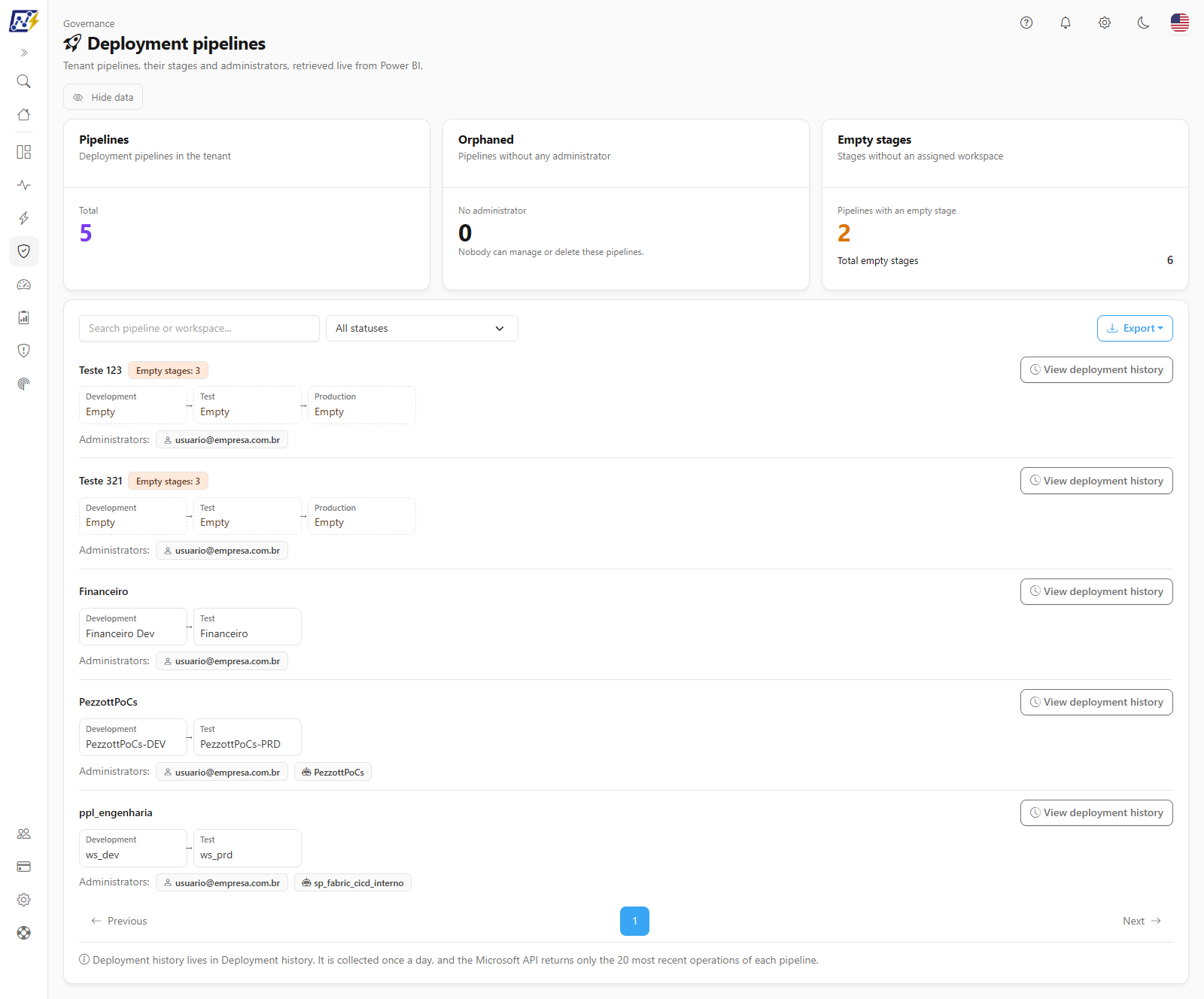Click the ws_prd test stage box
This screenshot has height=999, width=1204.
point(248,848)
